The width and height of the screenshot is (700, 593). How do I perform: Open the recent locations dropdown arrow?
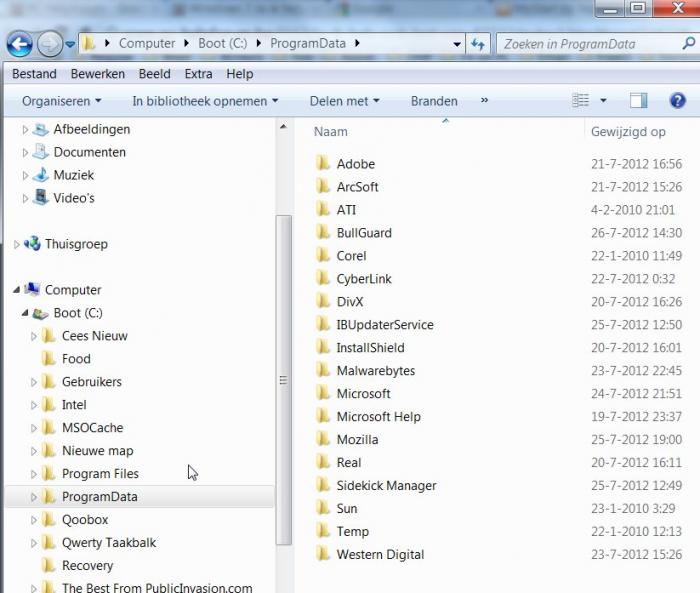point(71,45)
